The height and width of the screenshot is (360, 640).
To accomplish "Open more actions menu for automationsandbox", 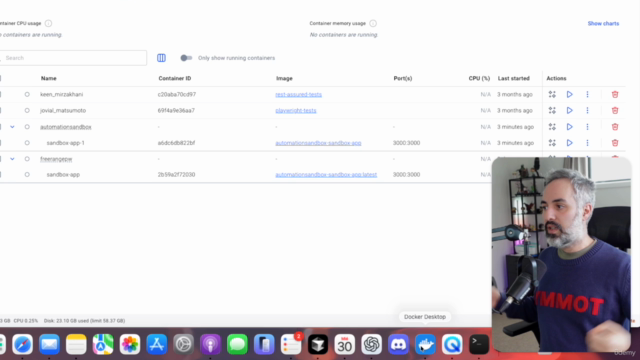I will (x=587, y=127).
